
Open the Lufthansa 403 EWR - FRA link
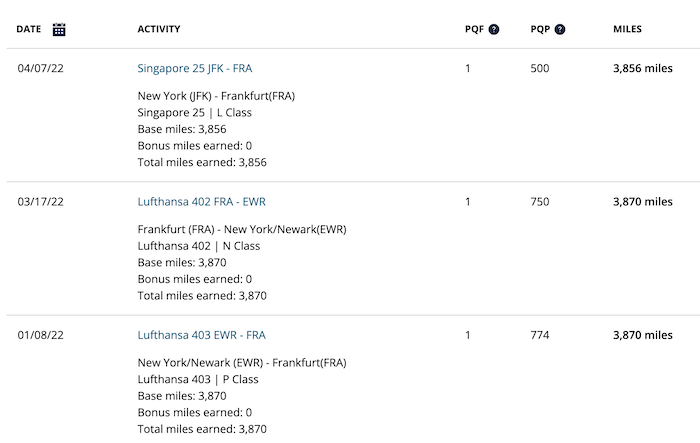(x=202, y=335)
